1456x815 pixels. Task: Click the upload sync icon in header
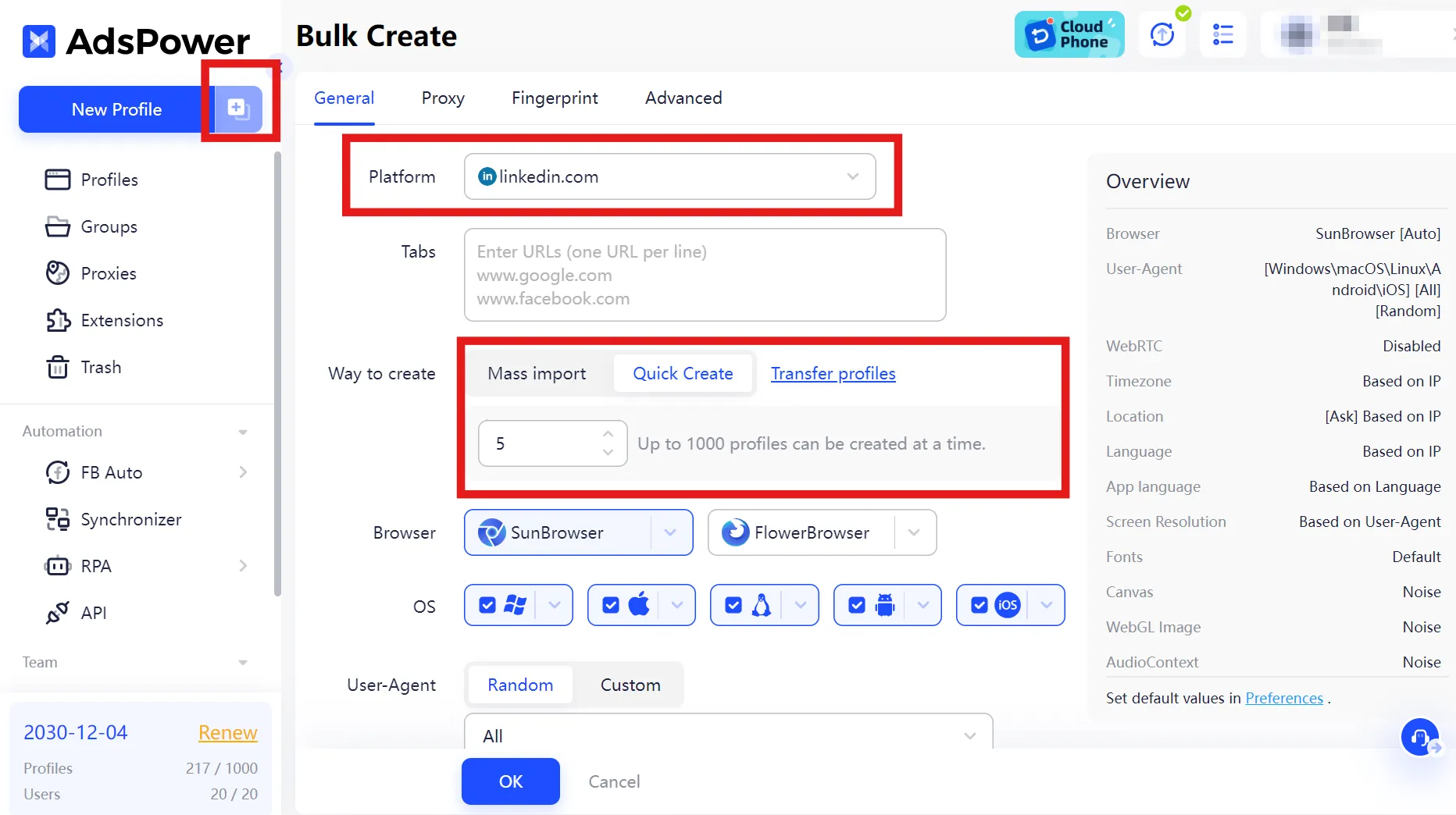(1162, 34)
